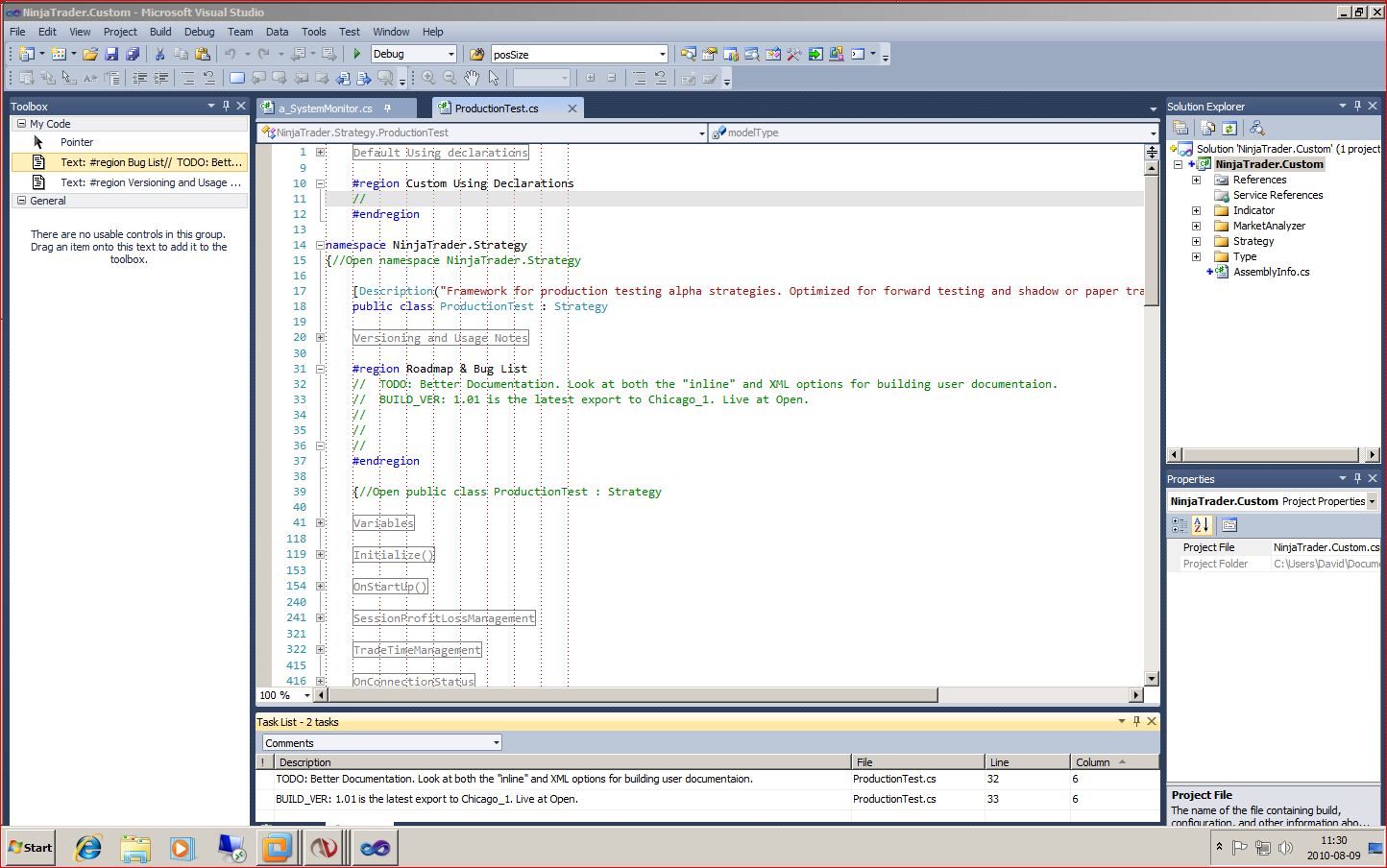Click the editor horizontal scrollbar thumb
The height and width of the screenshot is (868, 1387).
tap(632, 694)
